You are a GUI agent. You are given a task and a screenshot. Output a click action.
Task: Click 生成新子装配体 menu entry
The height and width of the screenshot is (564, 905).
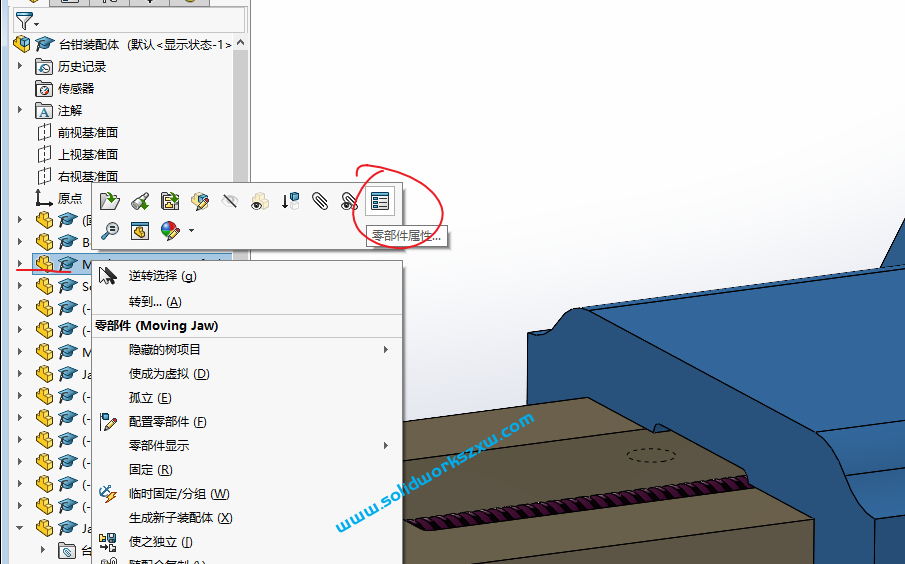point(180,518)
